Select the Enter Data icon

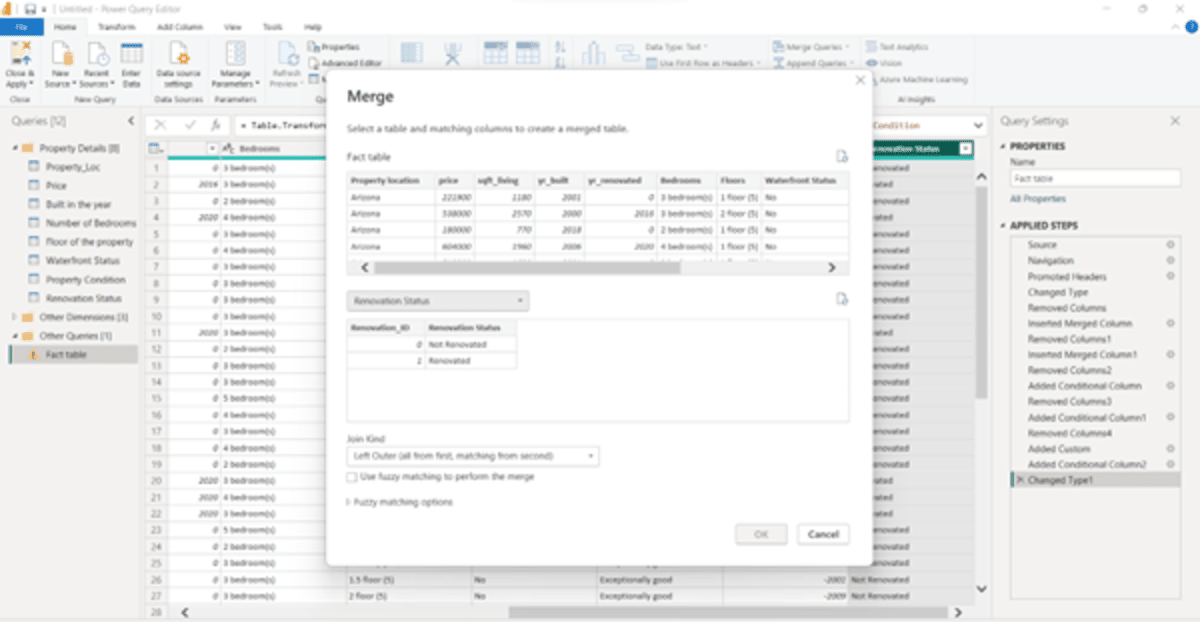pyautogui.click(x=131, y=56)
